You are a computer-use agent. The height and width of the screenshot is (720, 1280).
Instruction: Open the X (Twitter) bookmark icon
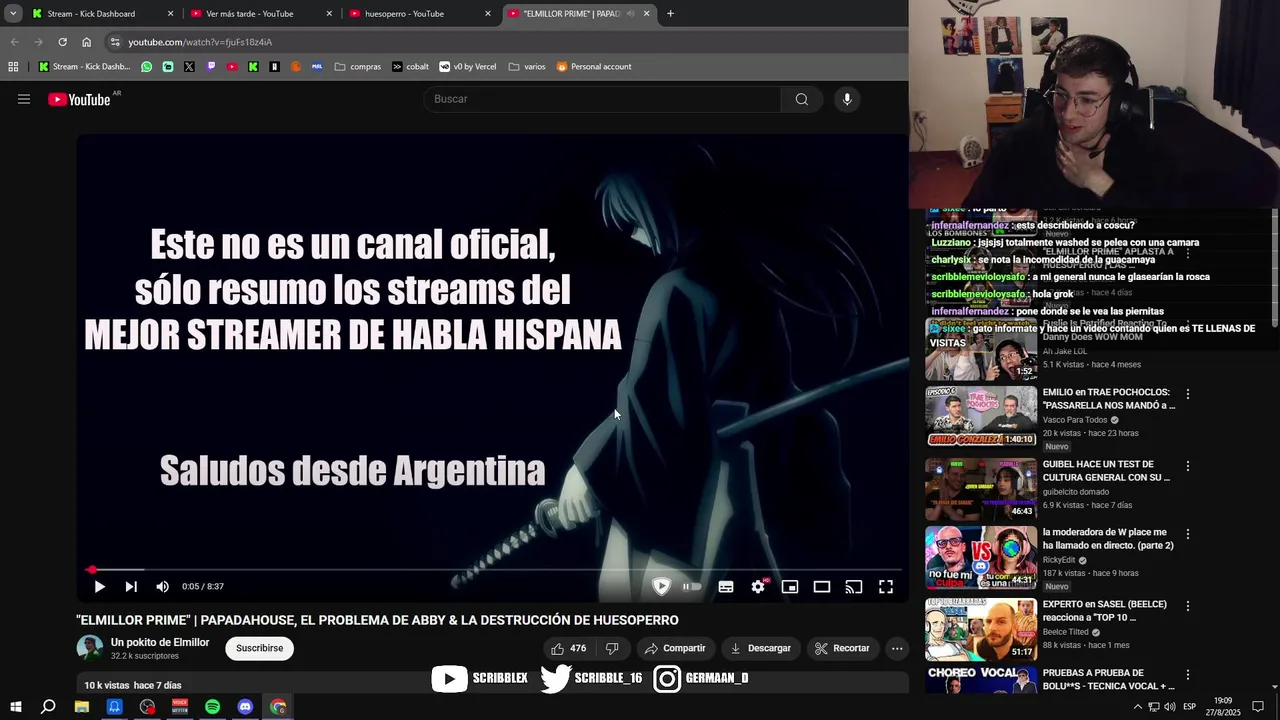point(189,67)
